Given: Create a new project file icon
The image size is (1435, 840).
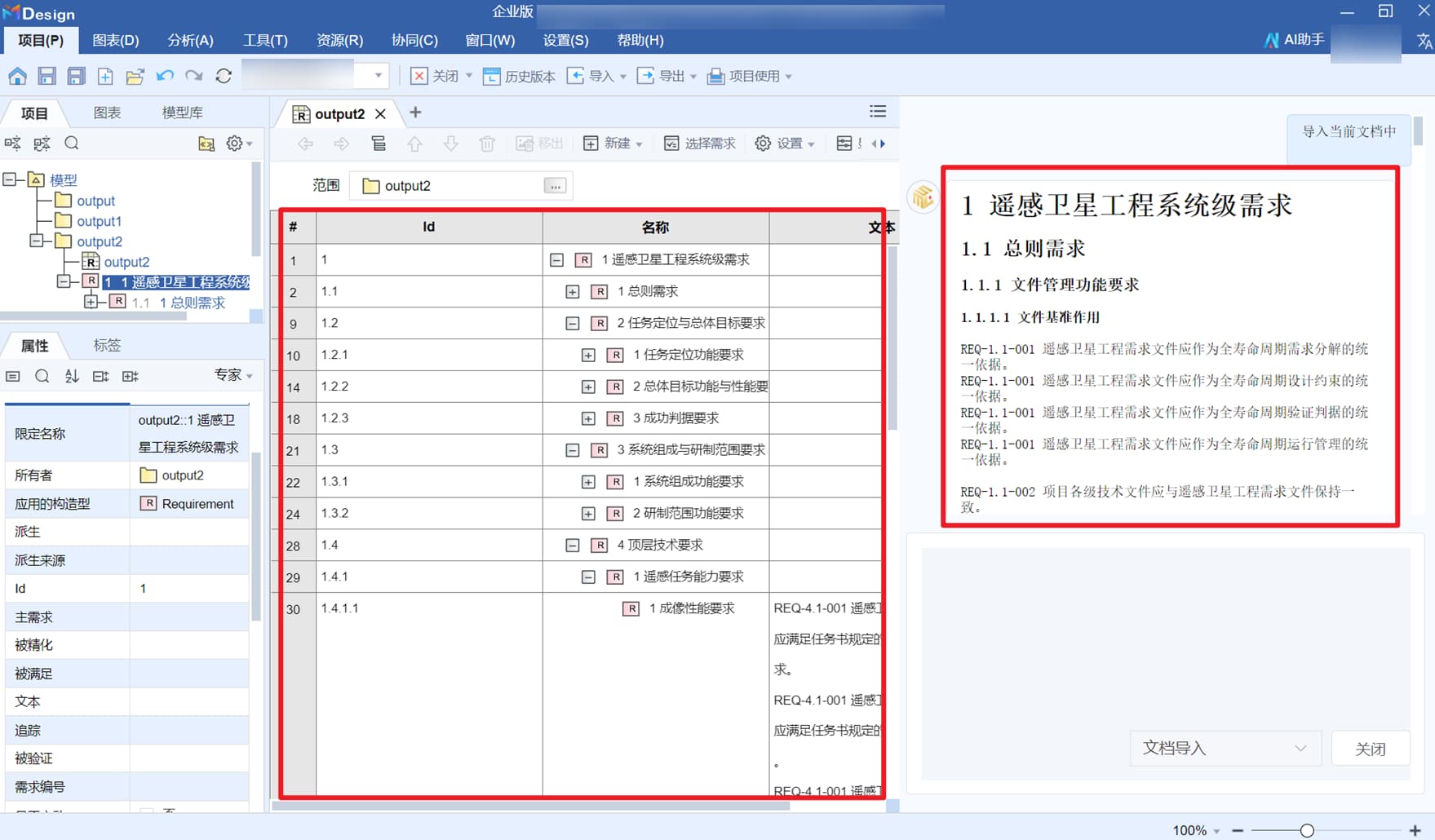Looking at the screenshot, I should tap(105, 77).
